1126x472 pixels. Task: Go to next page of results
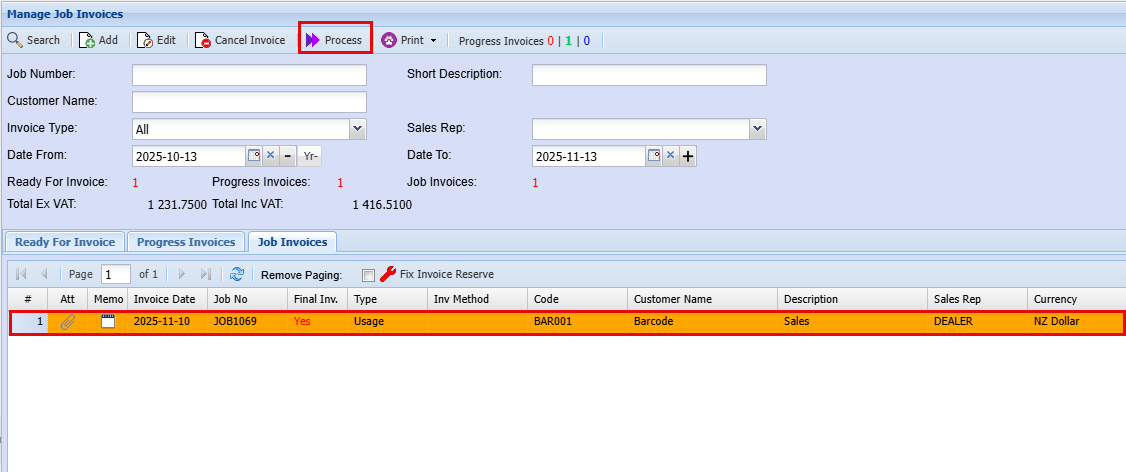[182, 274]
